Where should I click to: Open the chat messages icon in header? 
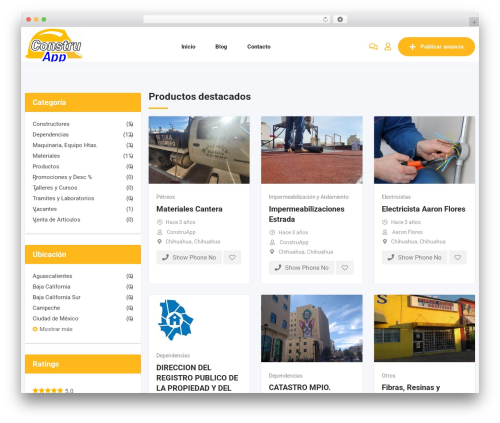coord(373,47)
